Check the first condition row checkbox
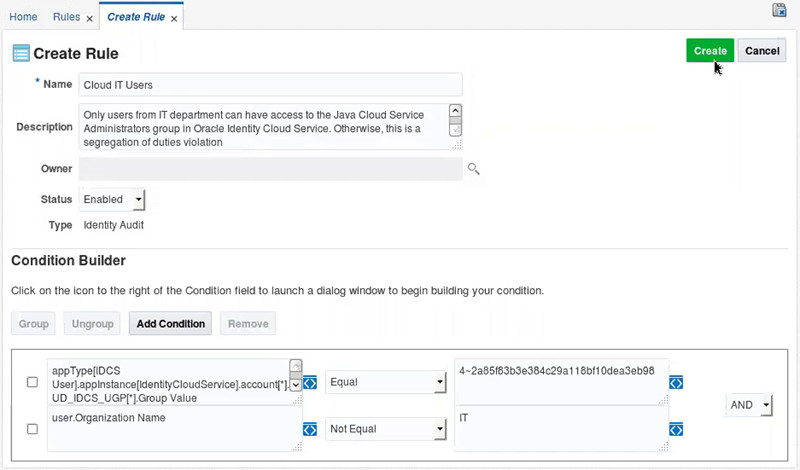 click(x=32, y=382)
